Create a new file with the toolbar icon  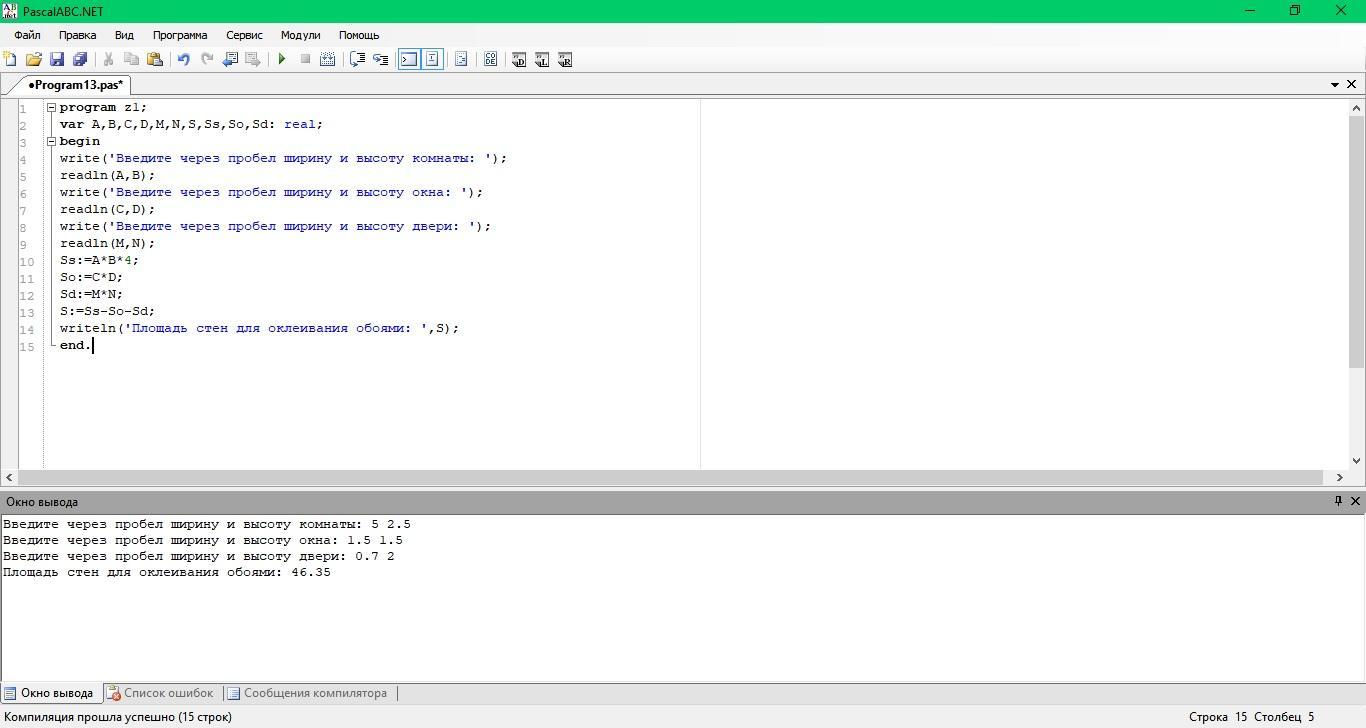(x=11, y=60)
